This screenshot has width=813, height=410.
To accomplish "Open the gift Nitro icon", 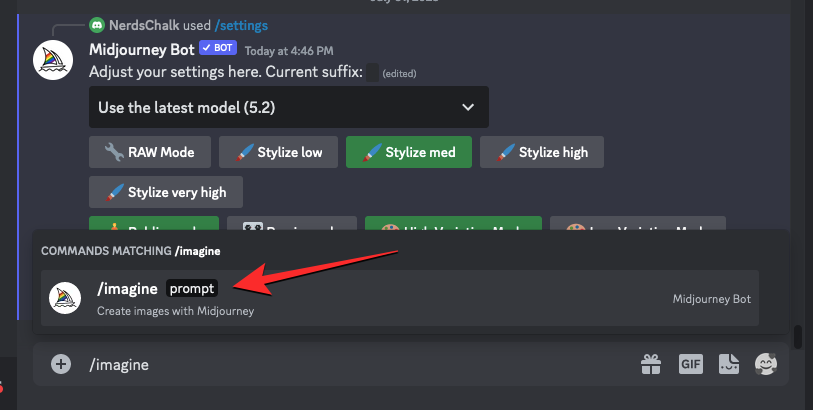I will 651,364.
